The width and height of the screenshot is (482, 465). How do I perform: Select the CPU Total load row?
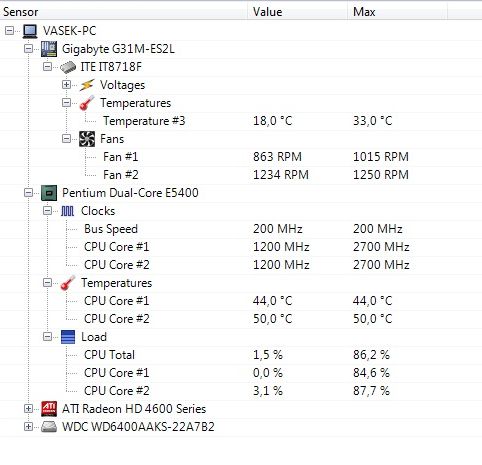[241, 355]
